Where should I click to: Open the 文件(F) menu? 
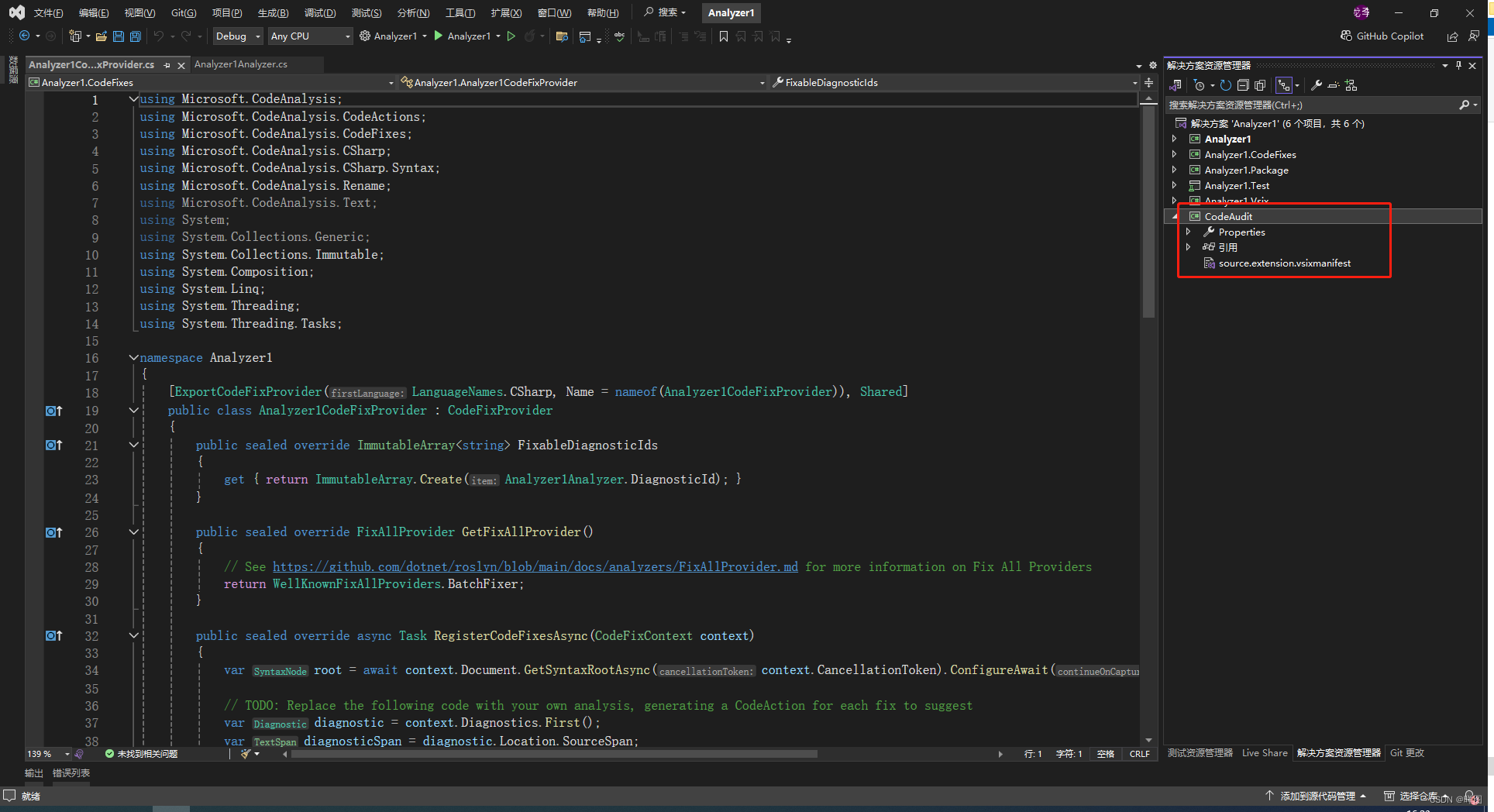tap(48, 12)
